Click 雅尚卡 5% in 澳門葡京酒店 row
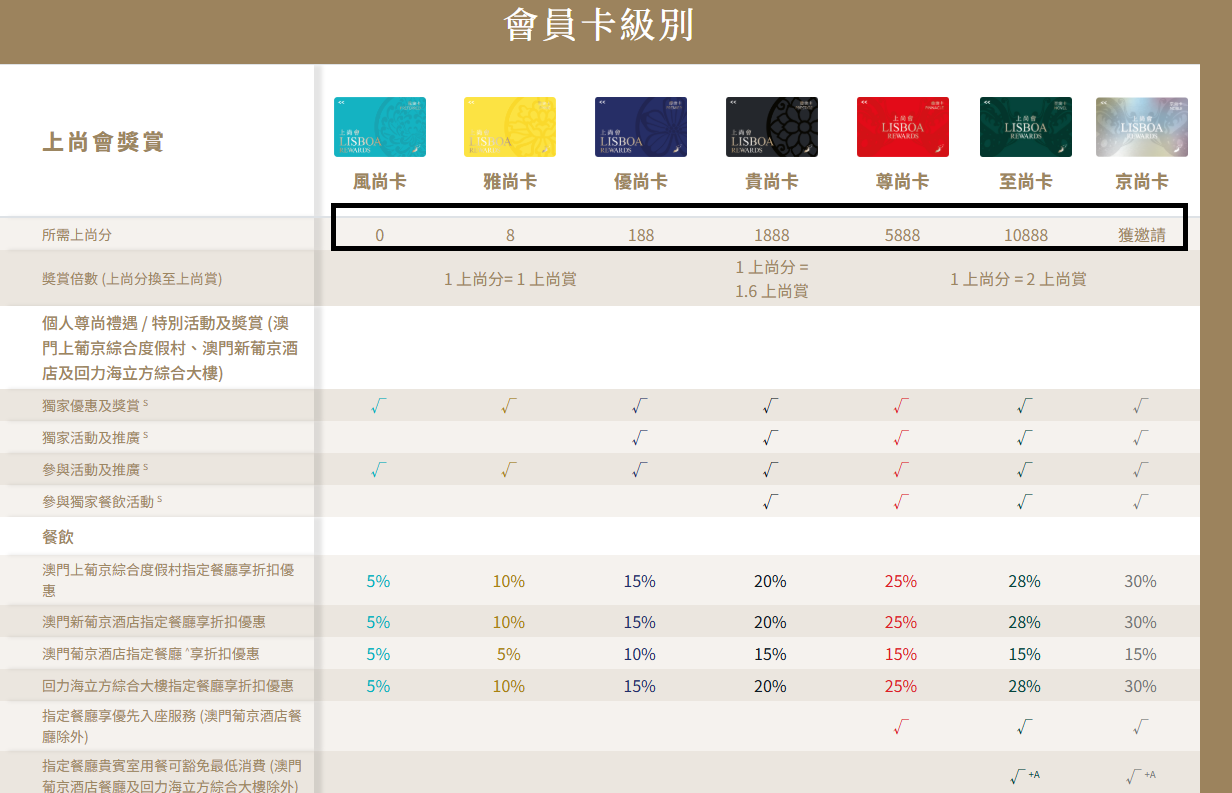 pyautogui.click(x=509, y=654)
